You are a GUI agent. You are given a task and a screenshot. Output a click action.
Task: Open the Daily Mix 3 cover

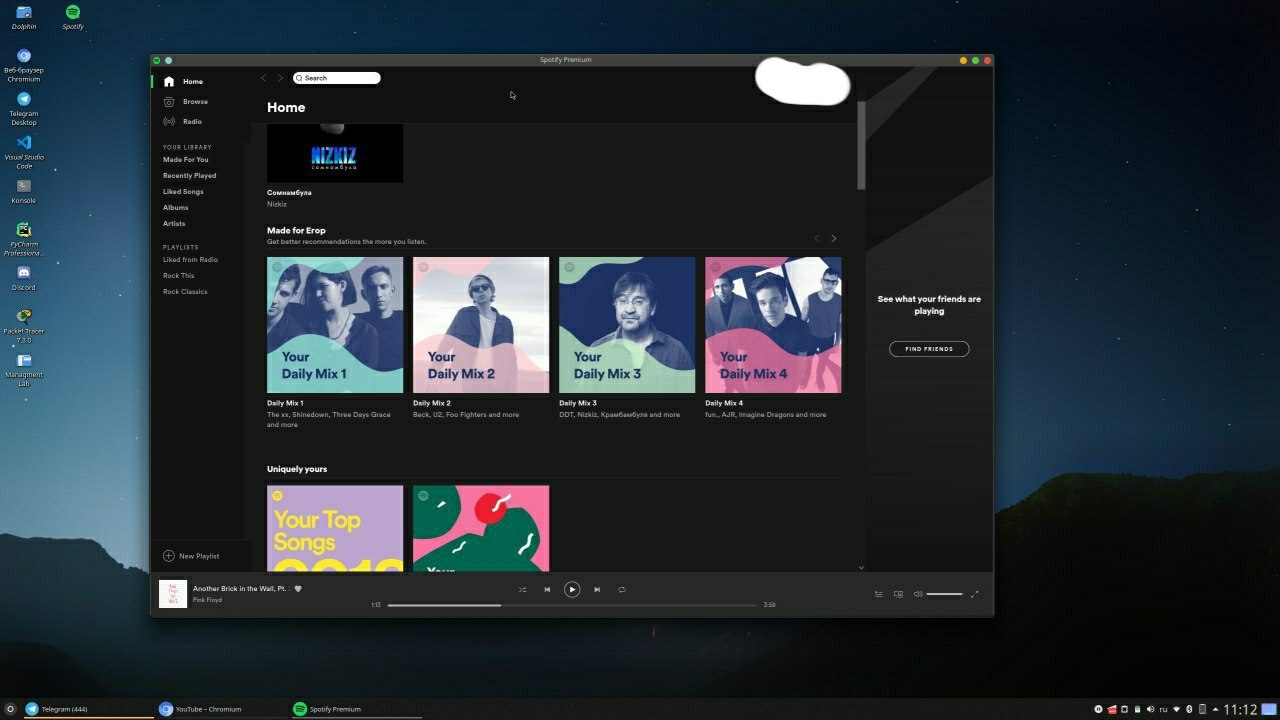tap(627, 325)
